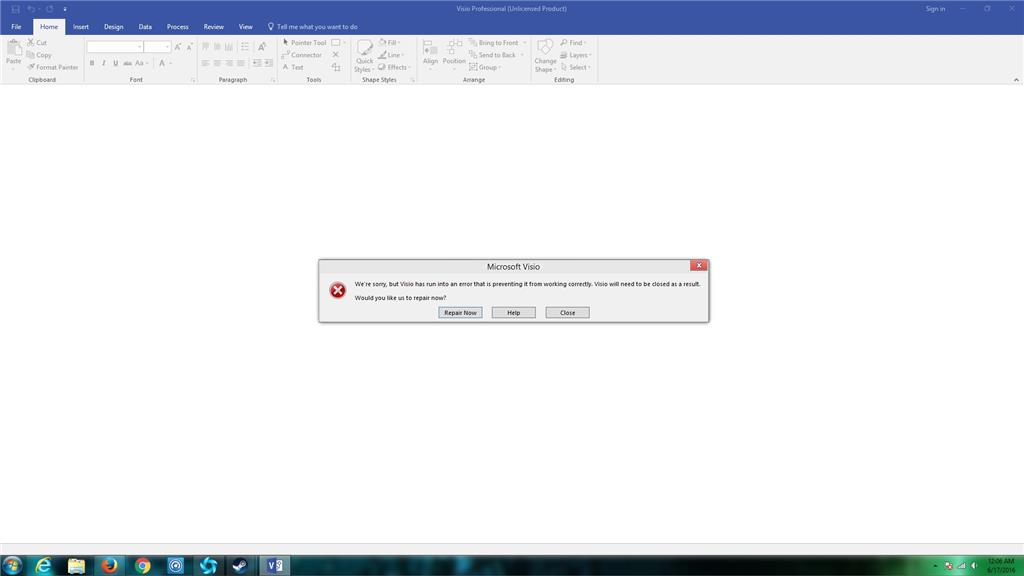This screenshot has height=576, width=1024.
Task: Open the Process ribbon tab
Action: [178, 27]
